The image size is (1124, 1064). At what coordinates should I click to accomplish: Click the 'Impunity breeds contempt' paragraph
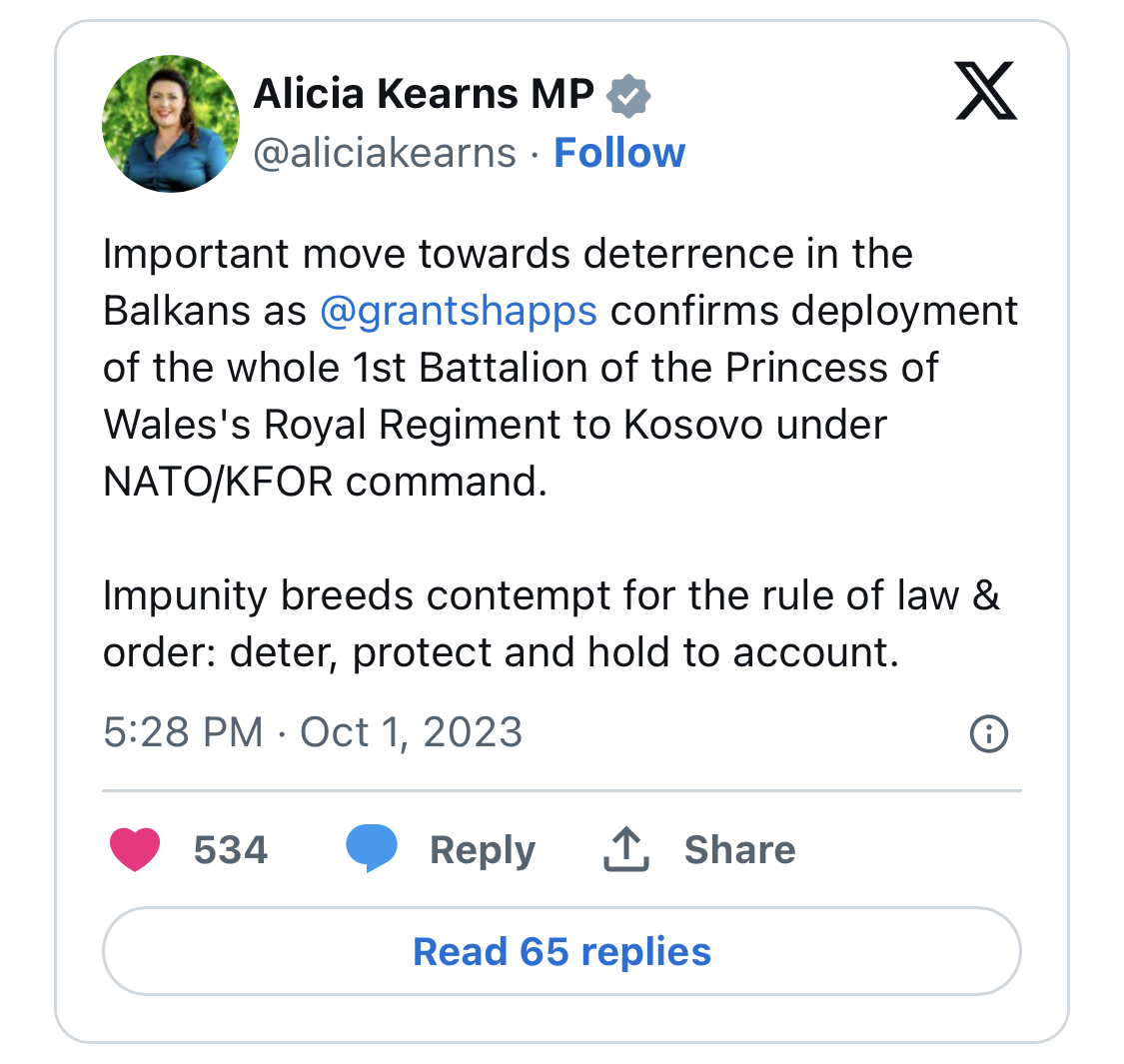pos(552,623)
